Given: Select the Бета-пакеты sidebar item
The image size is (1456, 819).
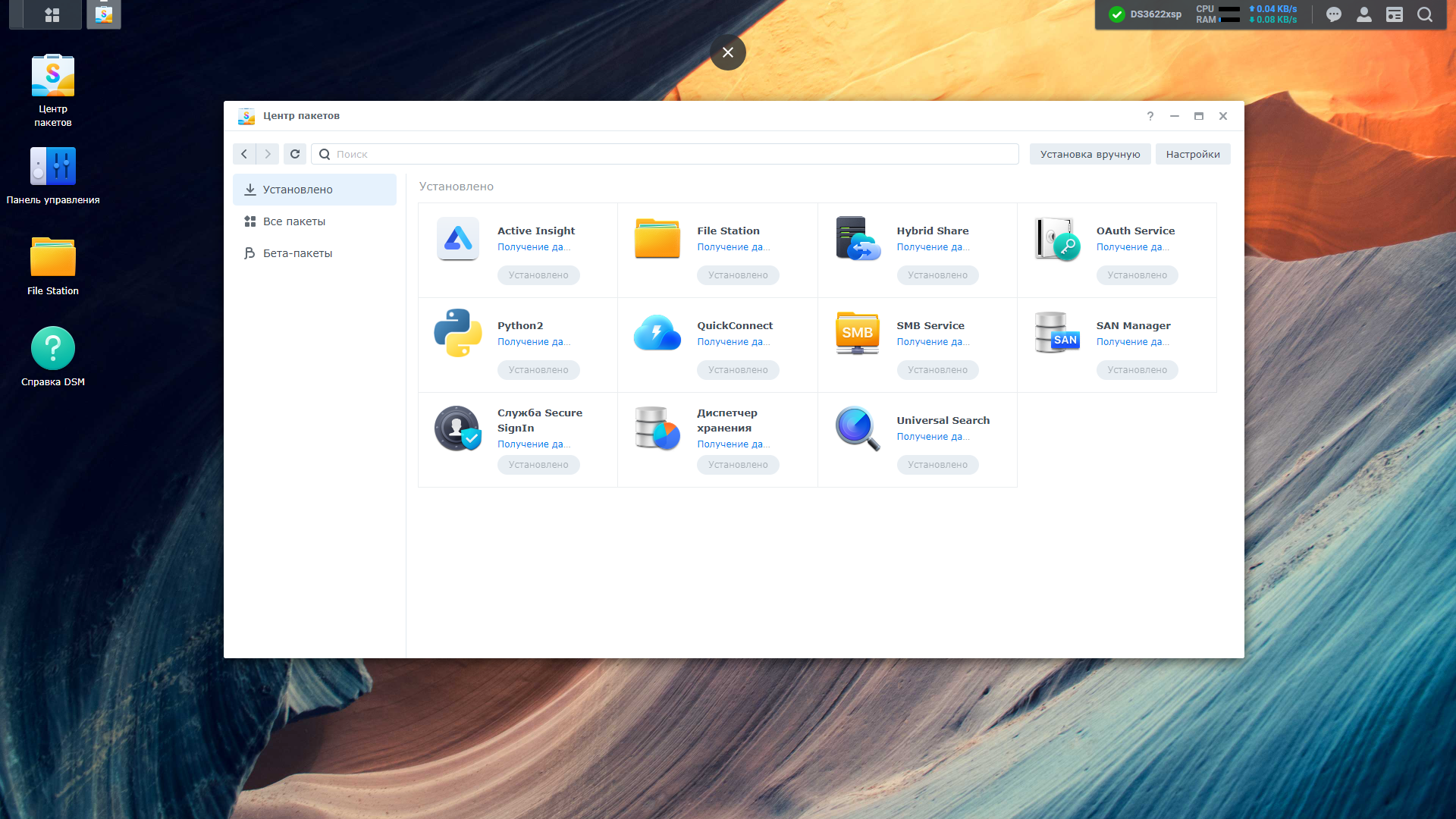Looking at the screenshot, I should pos(315,253).
